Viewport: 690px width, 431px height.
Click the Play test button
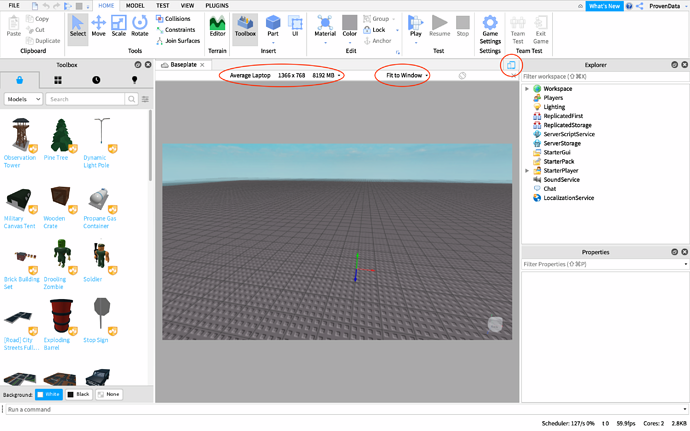tap(415, 26)
